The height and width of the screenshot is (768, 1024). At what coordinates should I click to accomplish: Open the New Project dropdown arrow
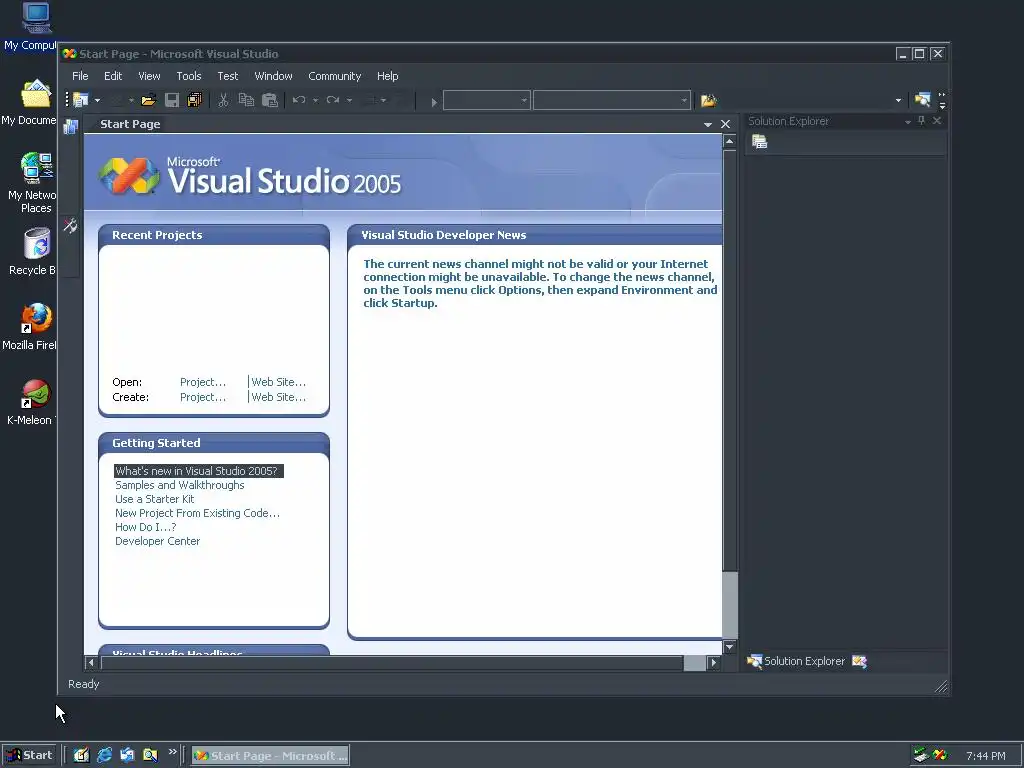pyautogui.click(x=97, y=101)
